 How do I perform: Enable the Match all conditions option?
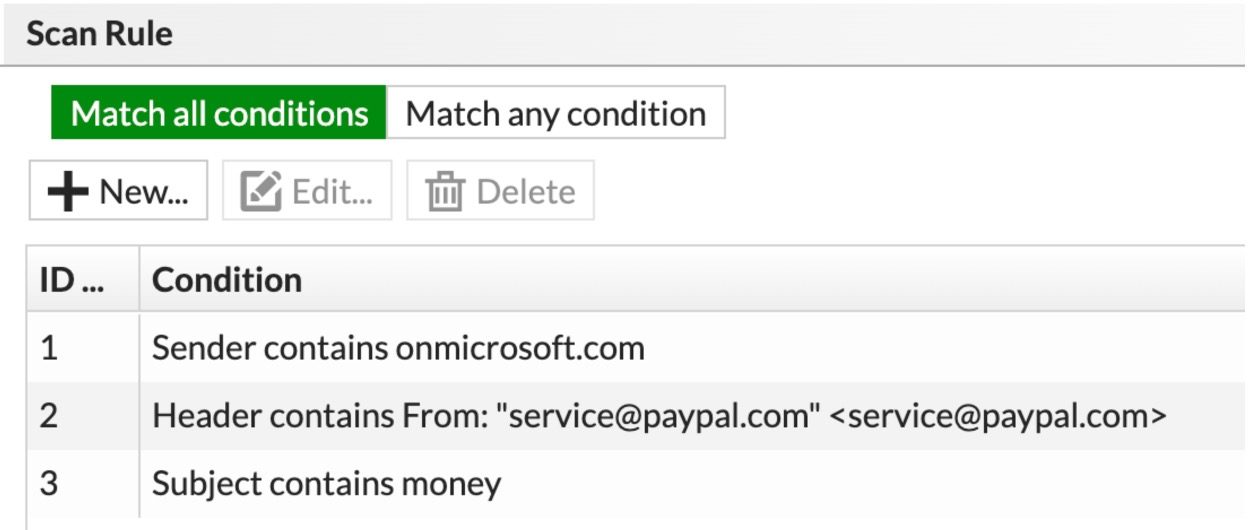[219, 113]
